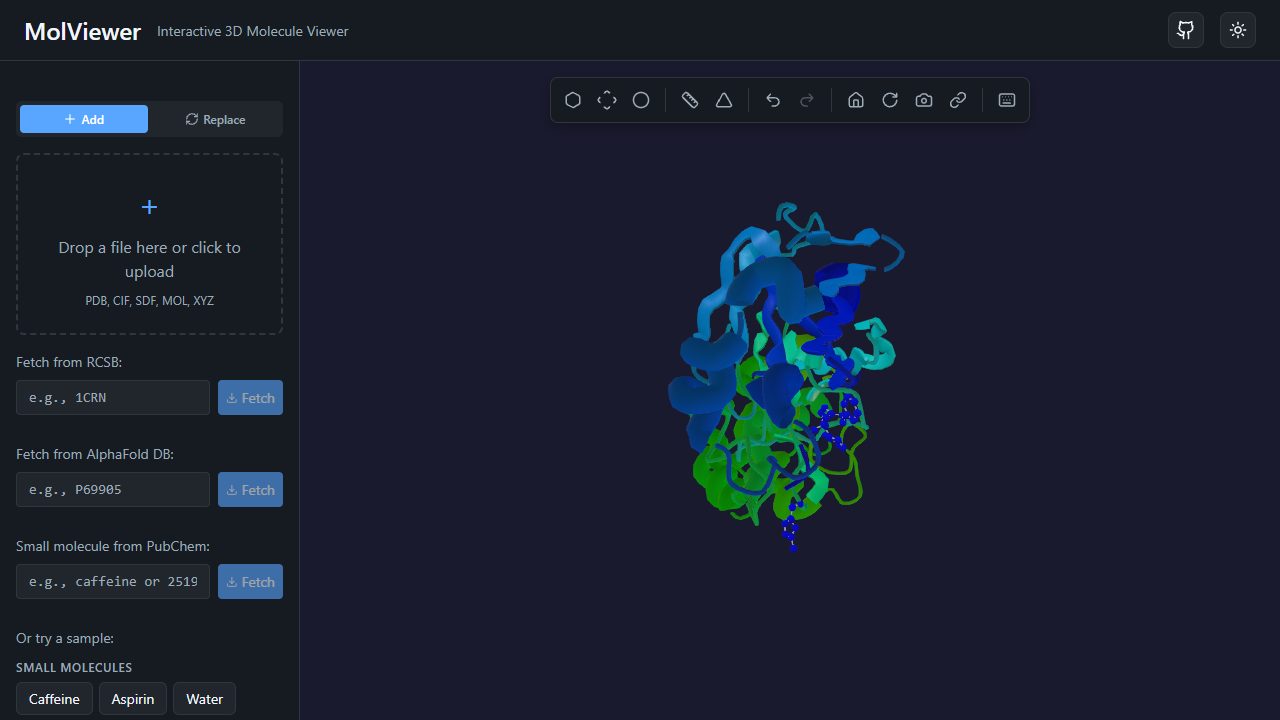Click the chain link icon in the toolbar
Viewport: 1280px width, 720px height.
(x=958, y=100)
